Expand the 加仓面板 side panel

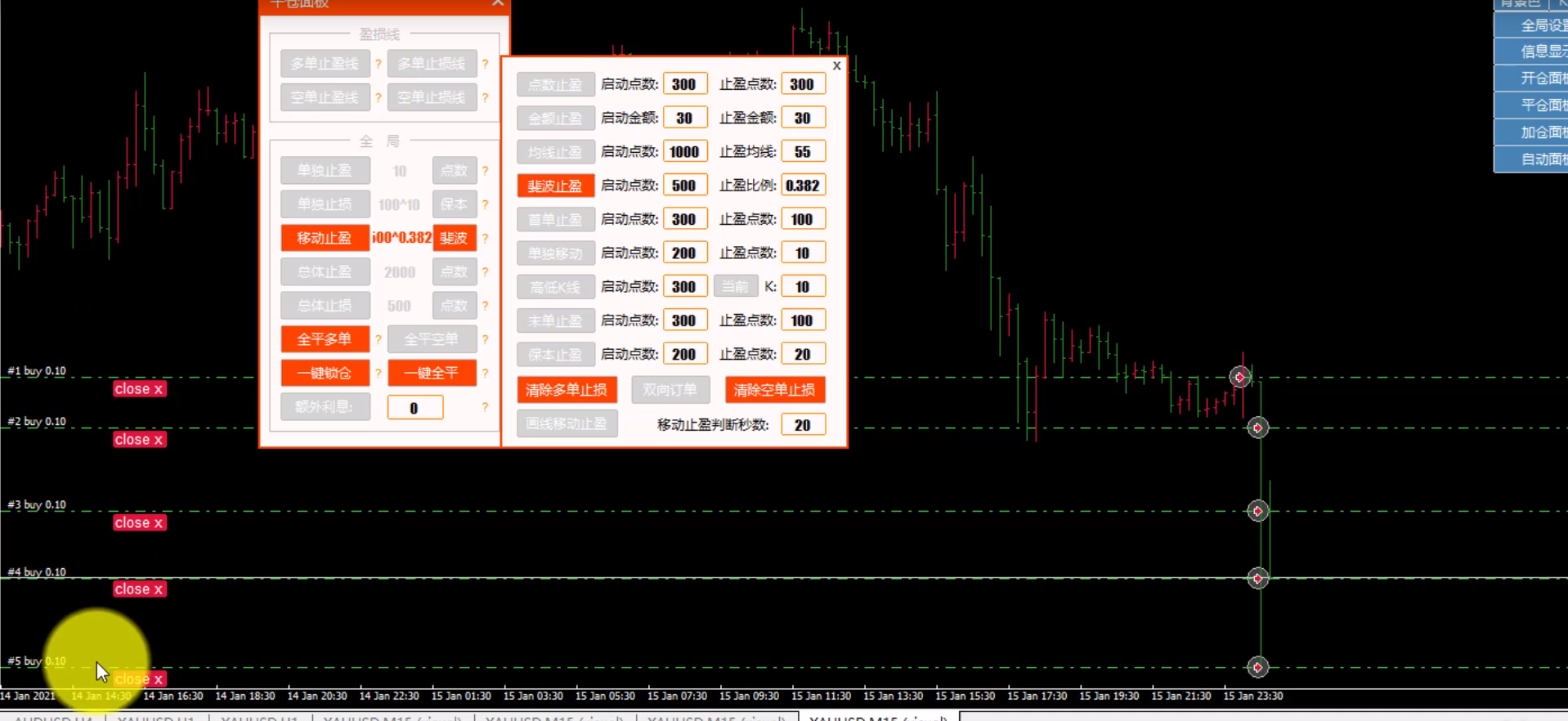(1530, 132)
